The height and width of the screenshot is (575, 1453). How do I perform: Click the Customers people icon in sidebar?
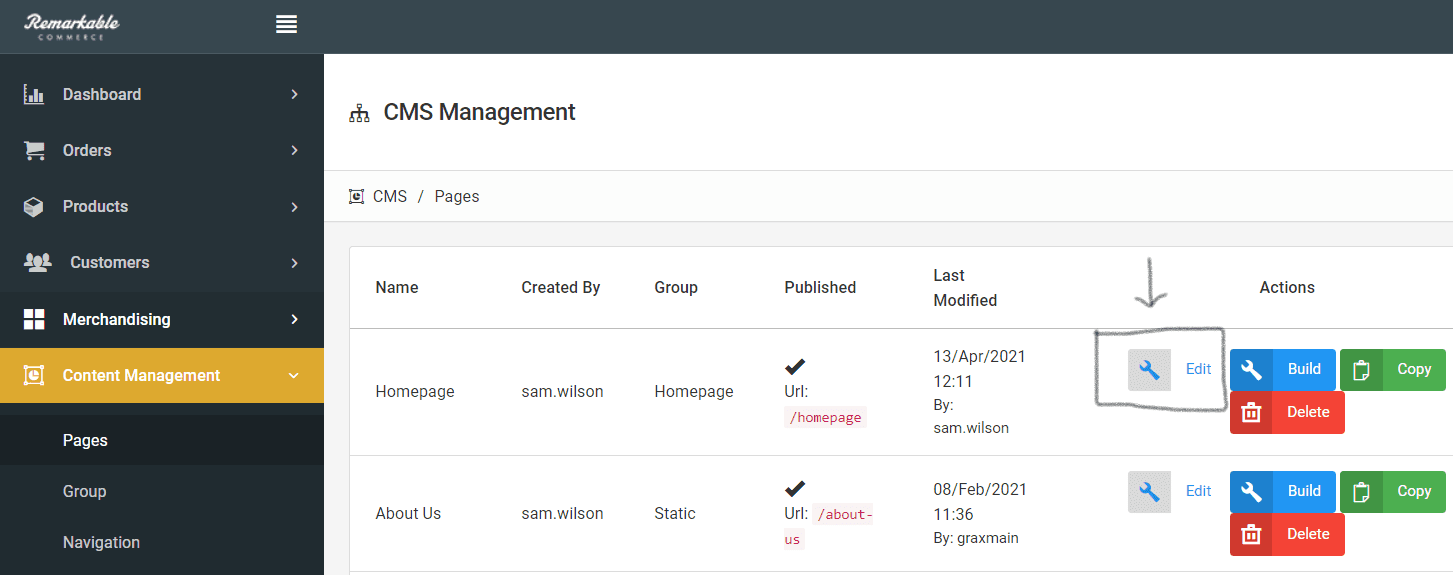[x=37, y=263]
